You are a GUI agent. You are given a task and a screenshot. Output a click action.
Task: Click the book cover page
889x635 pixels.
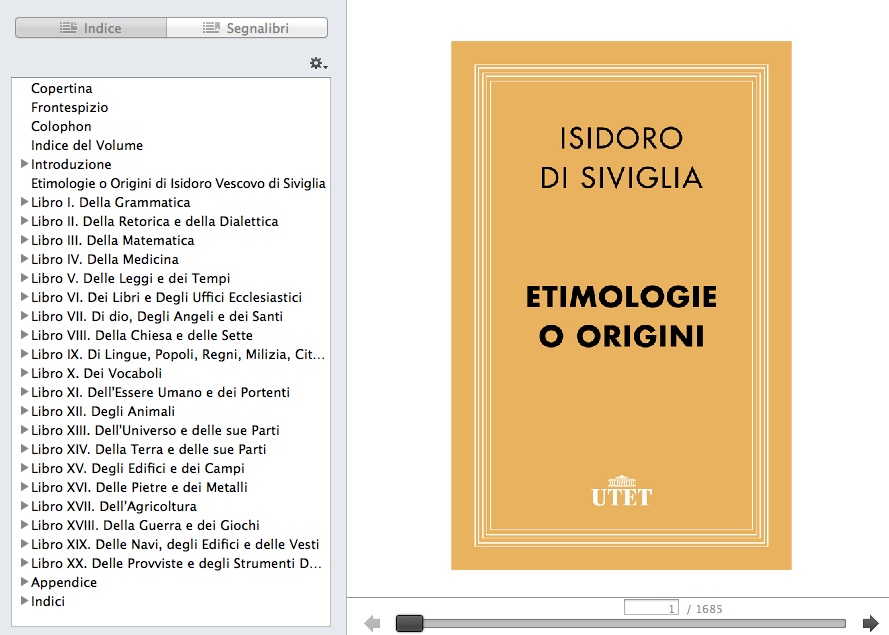click(x=621, y=305)
